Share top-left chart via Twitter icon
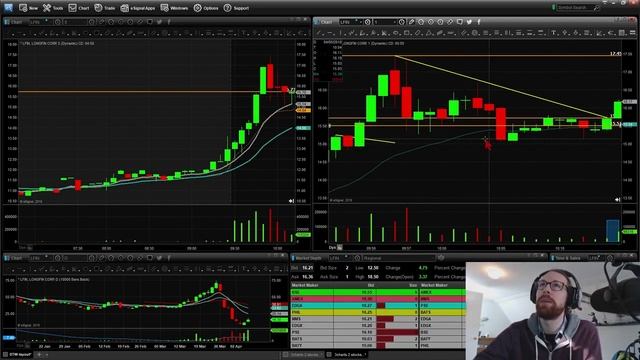 pos(159,22)
